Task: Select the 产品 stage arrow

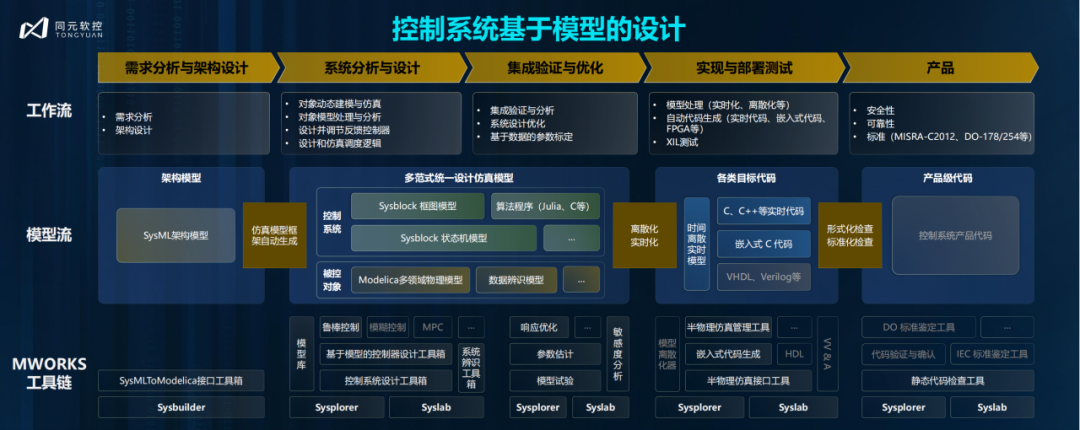Action: point(940,68)
